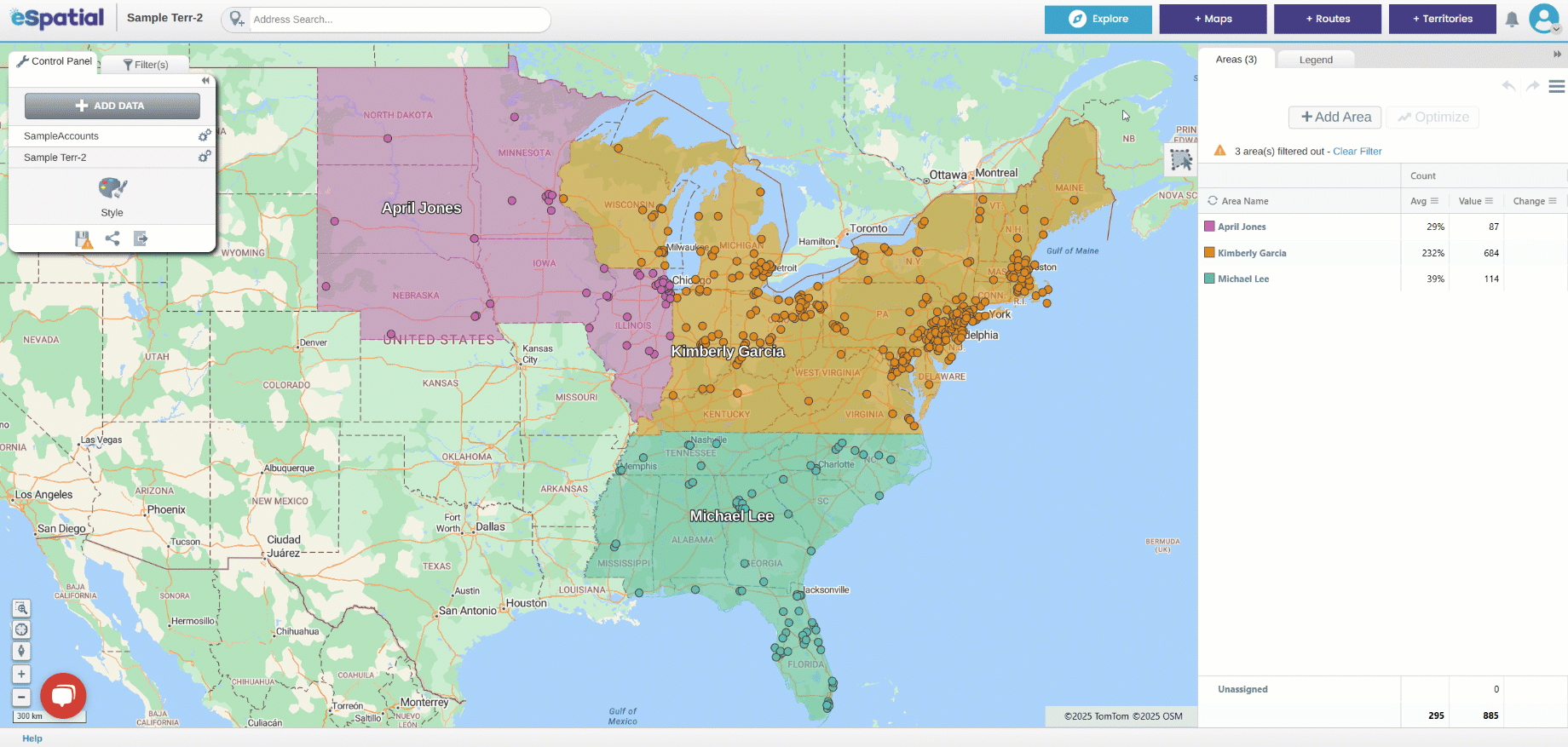
Task: Click the Sample Terr-2 map title
Action: [164, 17]
